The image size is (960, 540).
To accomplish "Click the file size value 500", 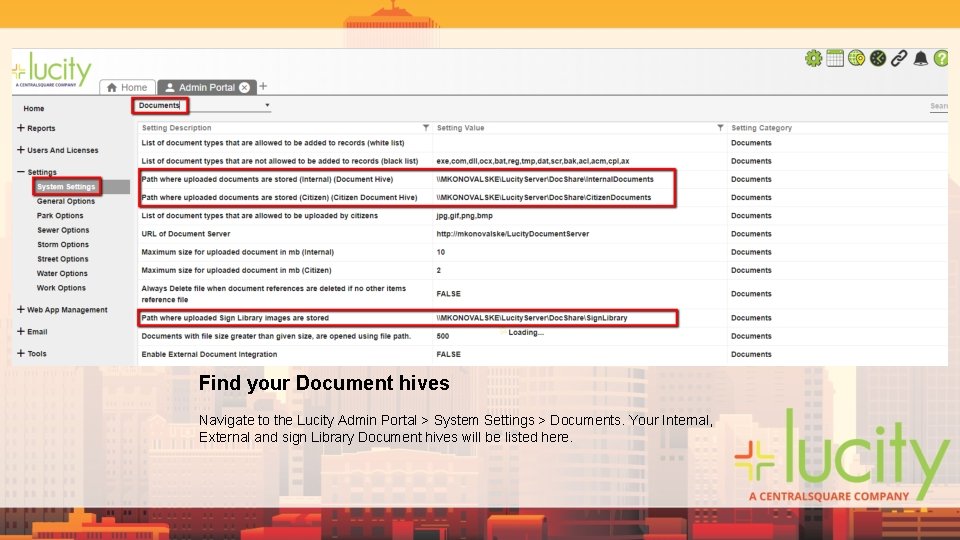I will click(443, 336).
